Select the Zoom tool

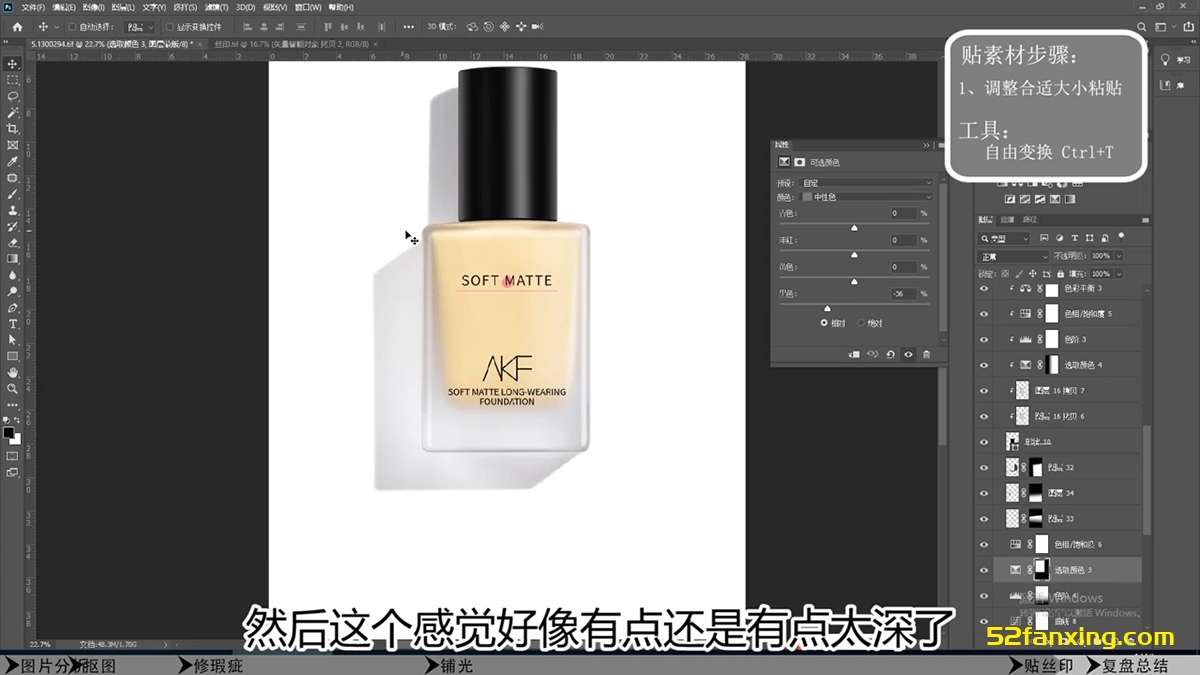click(13, 389)
